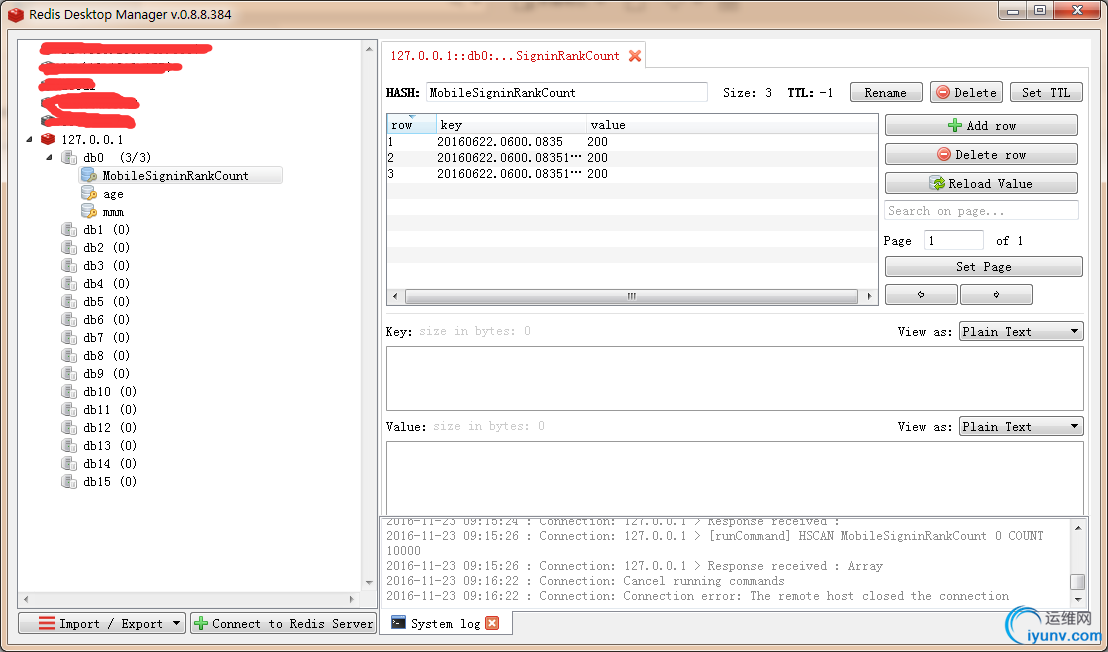The image size is (1108, 652).
Task: Click the Redis Desktop Manager title bar icon
Action: 16,13
